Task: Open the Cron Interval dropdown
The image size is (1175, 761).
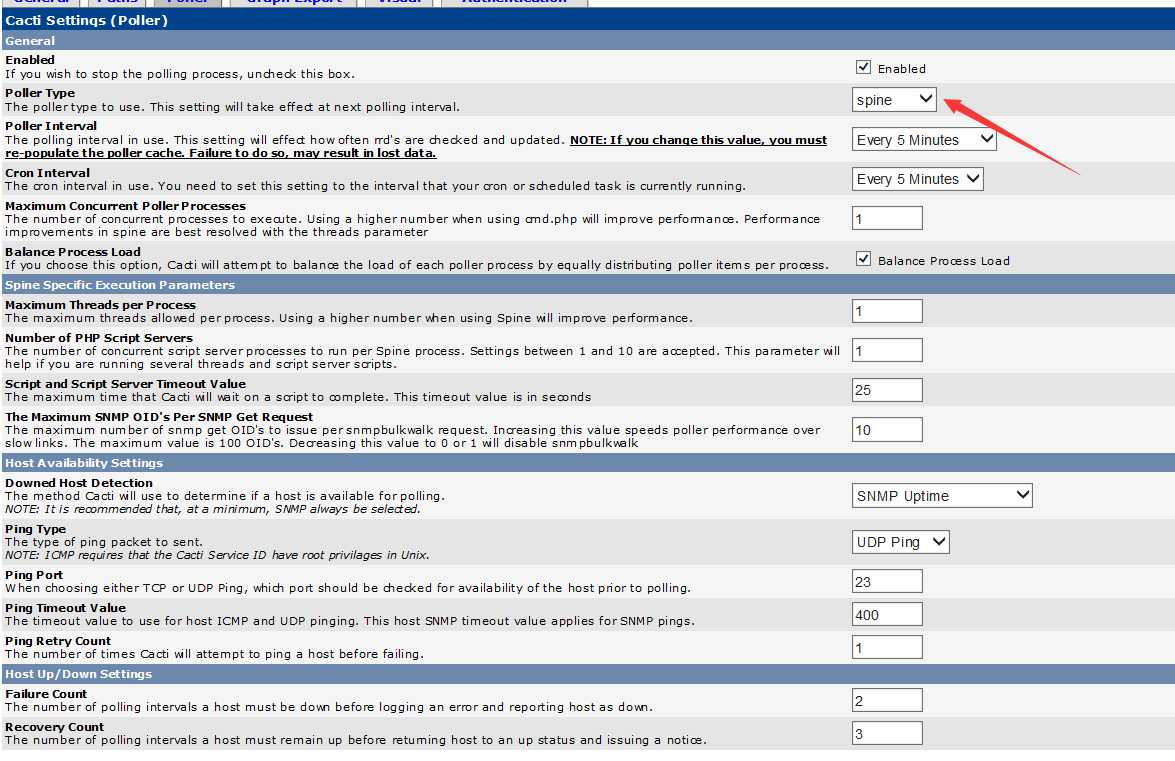Action: click(917, 179)
